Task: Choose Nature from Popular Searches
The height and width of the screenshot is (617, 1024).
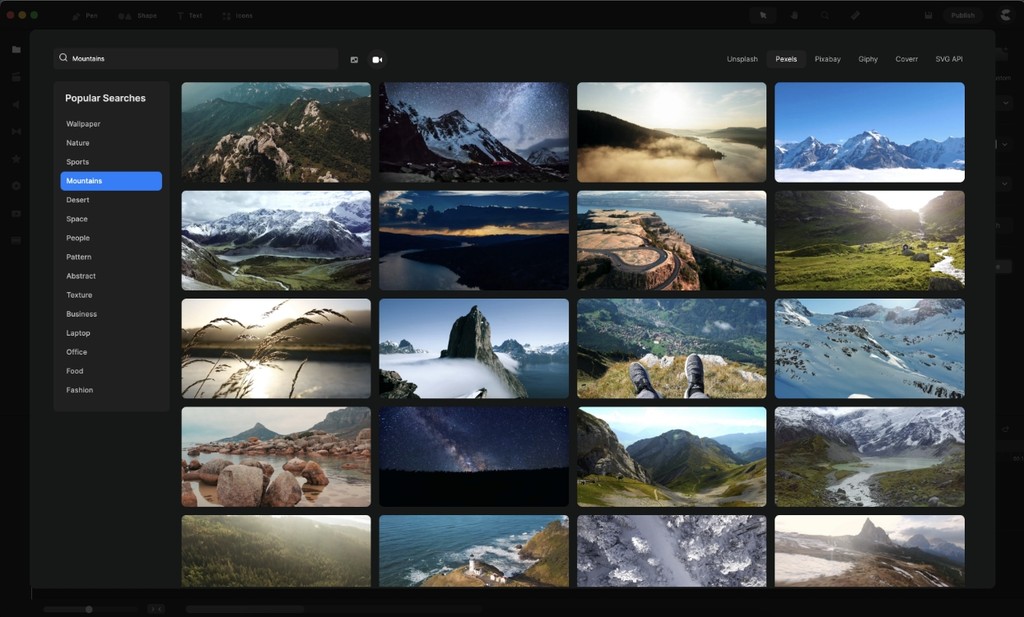Action: point(78,143)
